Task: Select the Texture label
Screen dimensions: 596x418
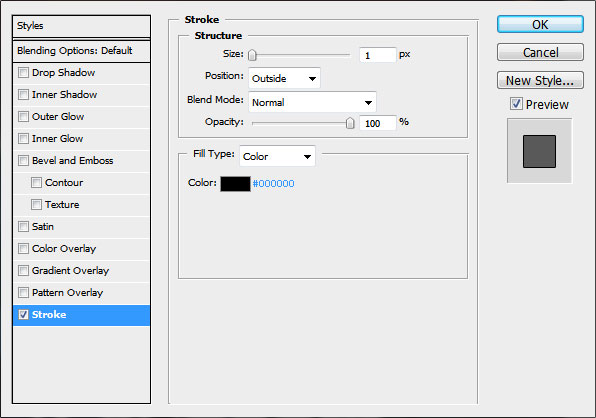Action: pyautogui.click(x=62, y=205)
